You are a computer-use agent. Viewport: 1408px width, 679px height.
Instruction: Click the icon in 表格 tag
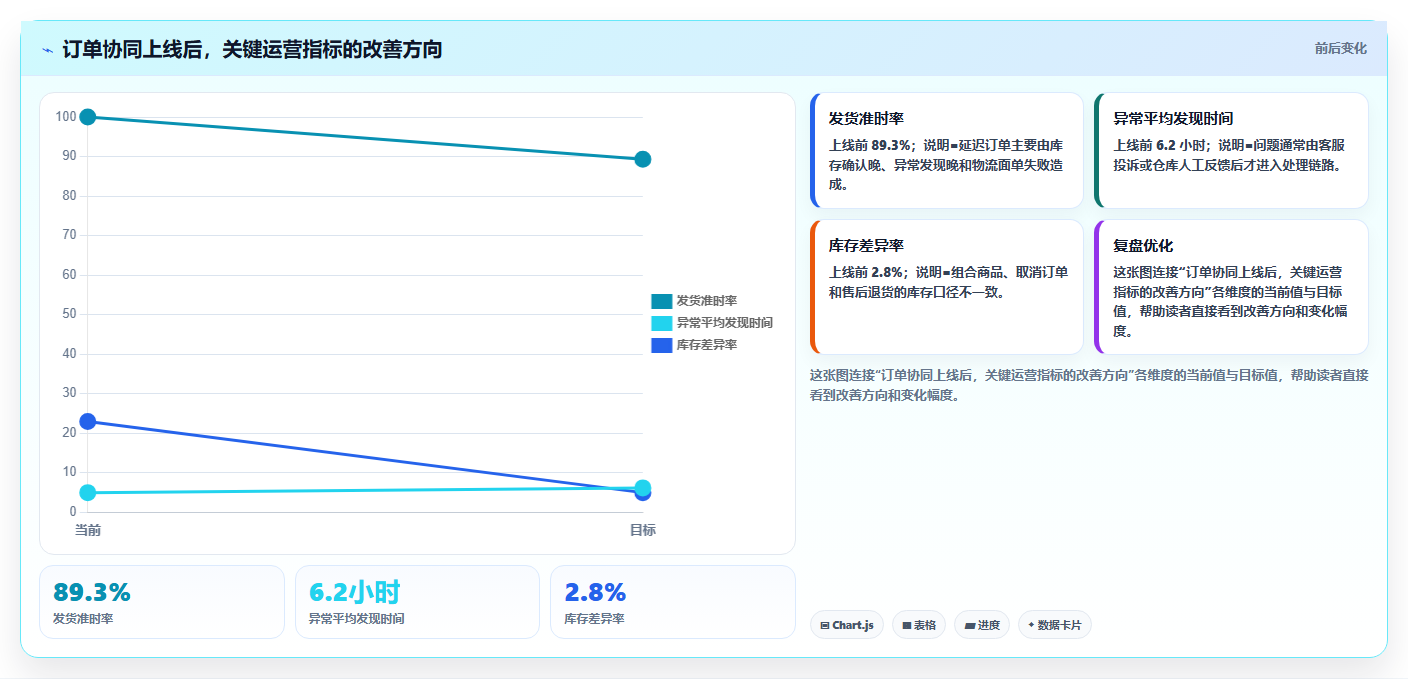pos(906,625)
